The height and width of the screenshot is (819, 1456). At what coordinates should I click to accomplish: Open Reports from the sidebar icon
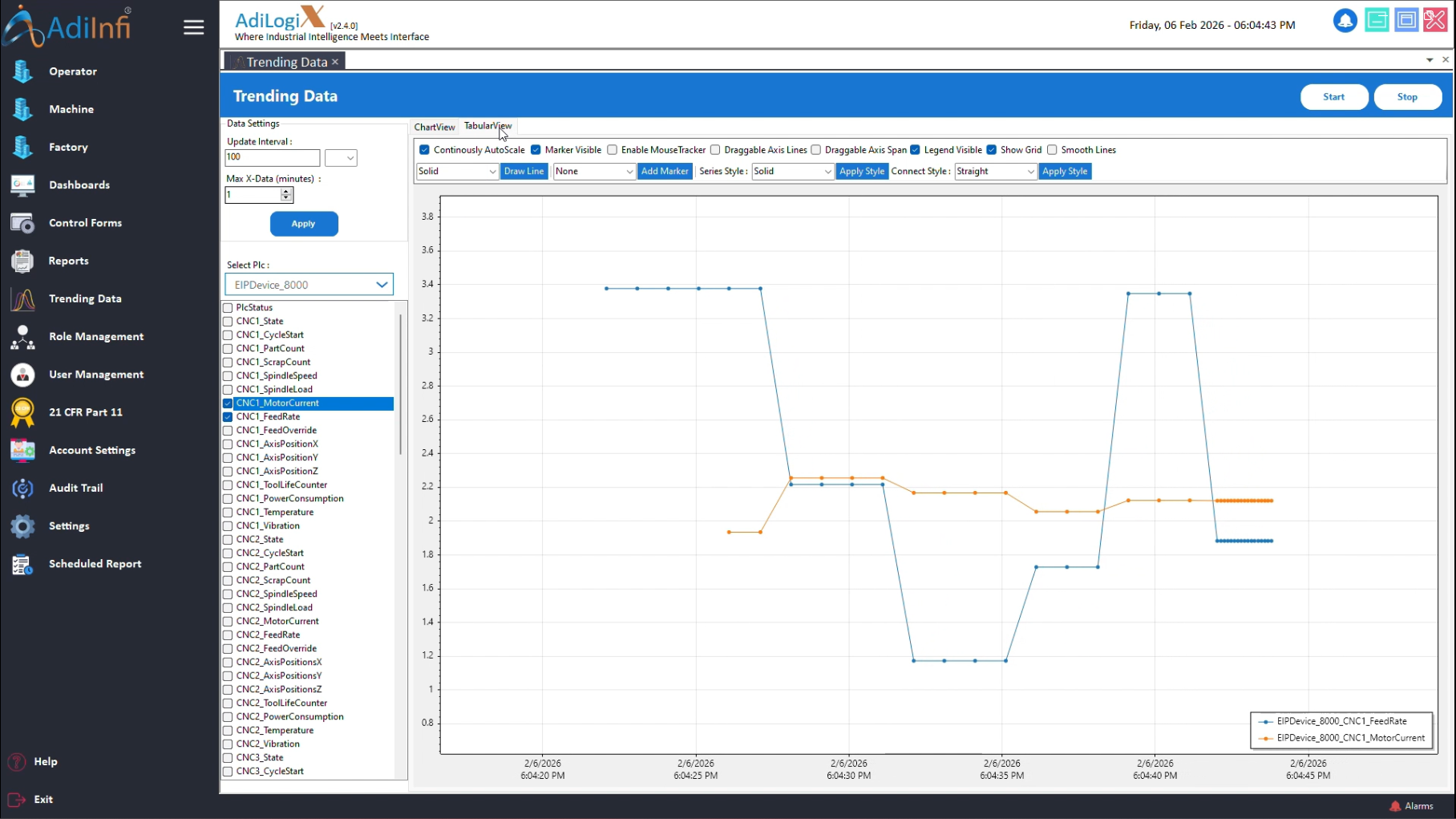click(x=22, y=261)
